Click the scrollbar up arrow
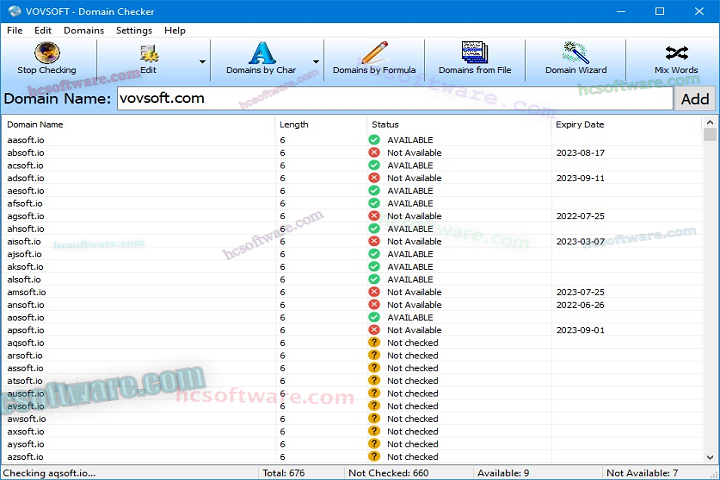Screen dimensions: 720x480 pos(710,122)
